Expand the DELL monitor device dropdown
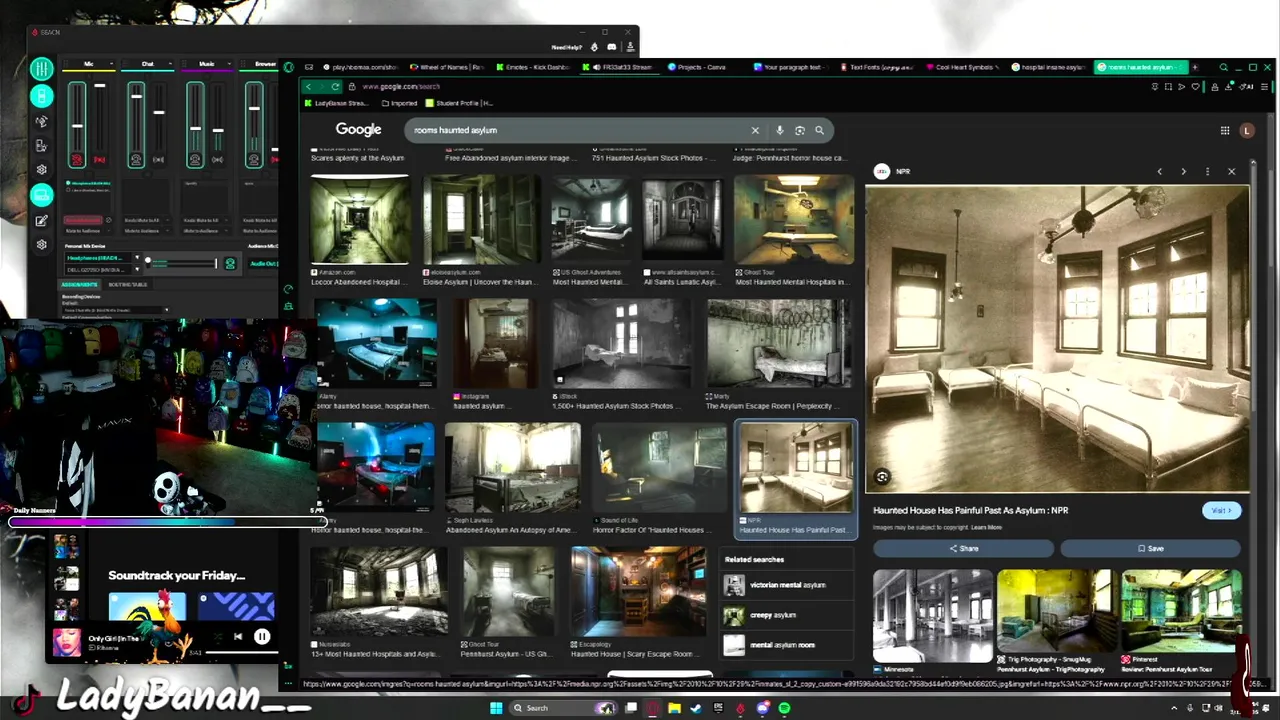The height and width of the screenshot is (720, 1280). (x=137, y=269)
